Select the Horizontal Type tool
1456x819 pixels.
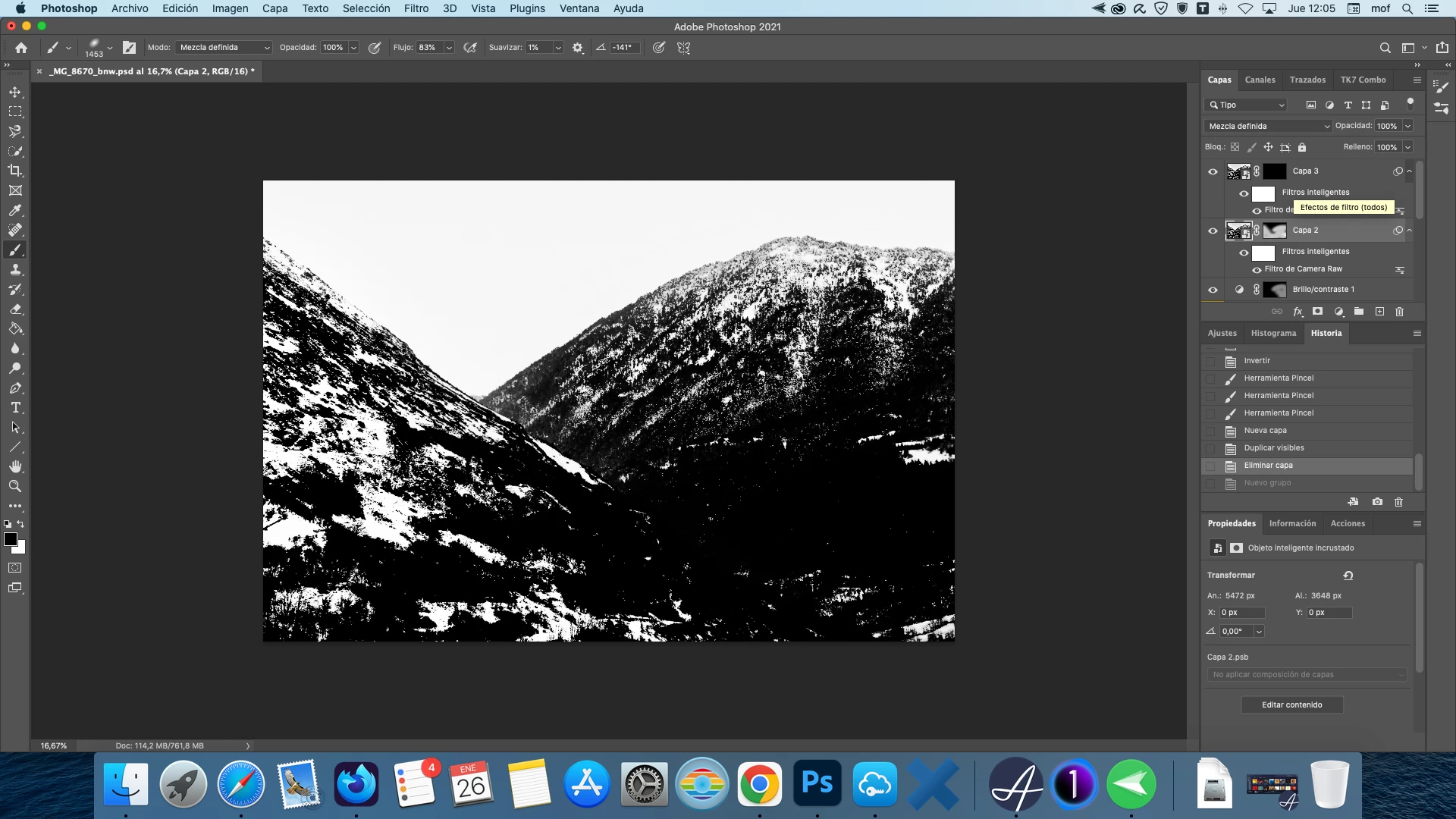15,408
